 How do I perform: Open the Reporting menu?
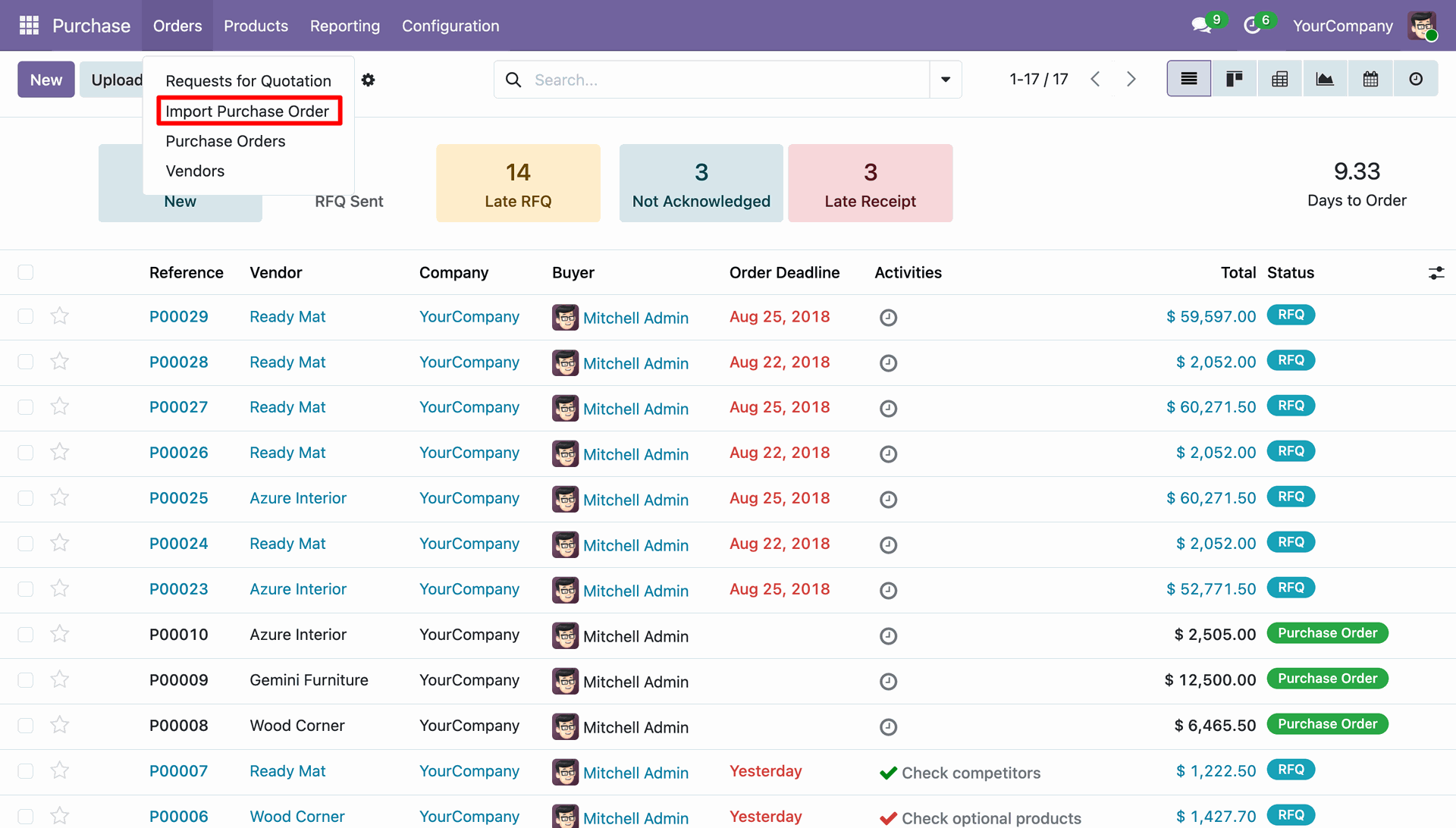pos(344,26)
